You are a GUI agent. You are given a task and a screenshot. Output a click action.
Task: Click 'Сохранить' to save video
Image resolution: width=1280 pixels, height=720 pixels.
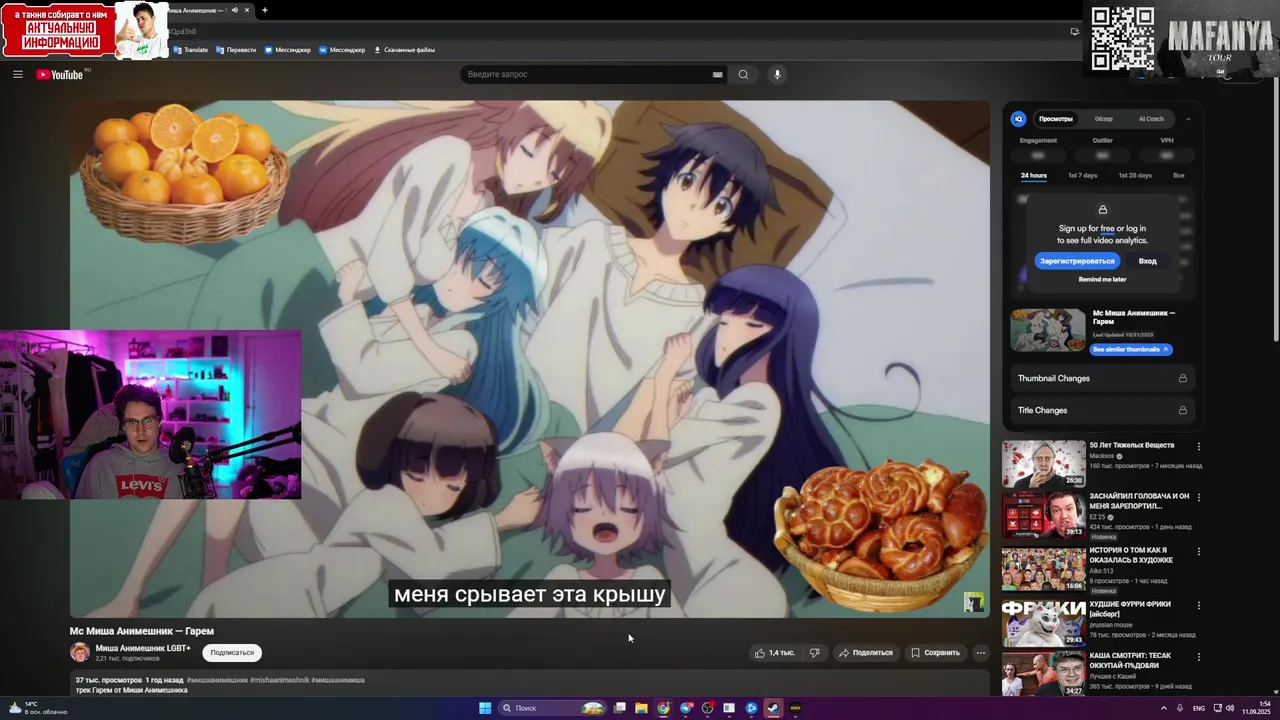(935, 653)
